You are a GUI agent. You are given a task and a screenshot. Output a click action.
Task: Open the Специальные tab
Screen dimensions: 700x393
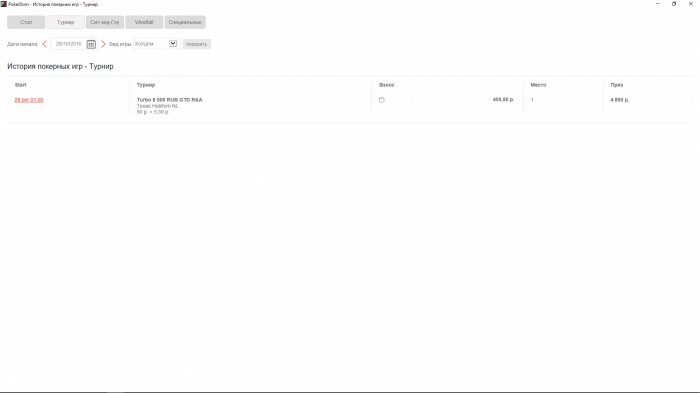click(x=185, y=22)
